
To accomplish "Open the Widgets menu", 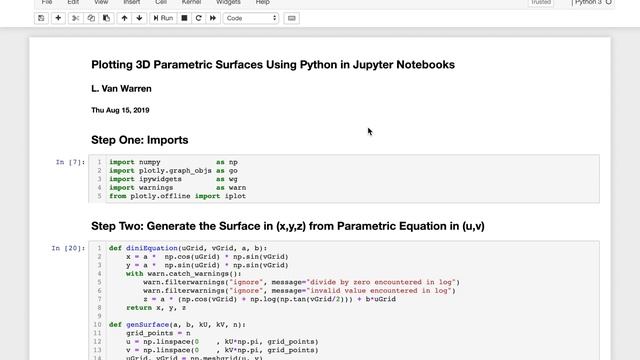I will tap(228, 2).
